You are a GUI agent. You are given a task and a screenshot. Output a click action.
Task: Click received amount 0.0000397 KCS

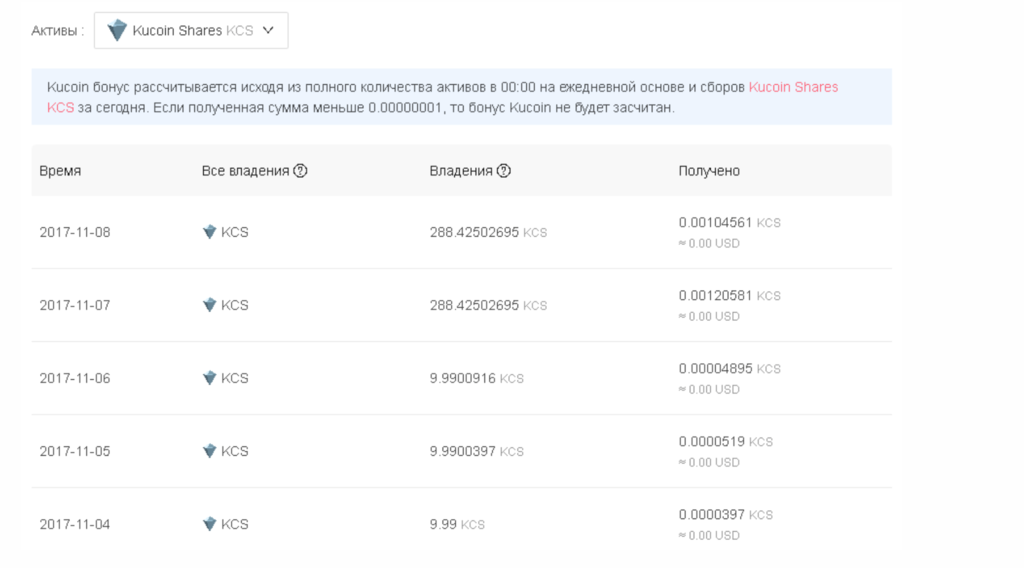(725, 515)
